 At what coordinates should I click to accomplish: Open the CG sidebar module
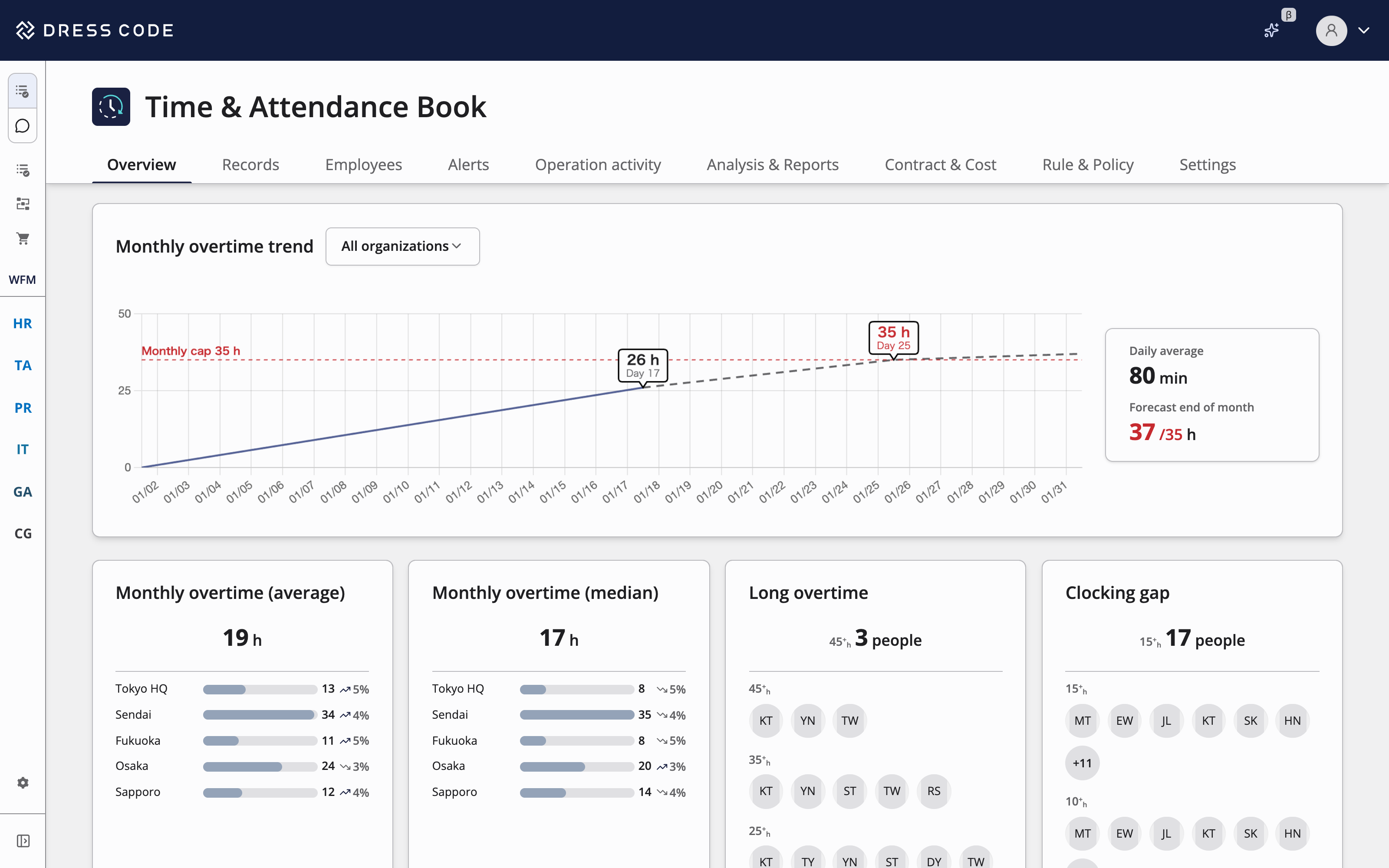point(23,534)
